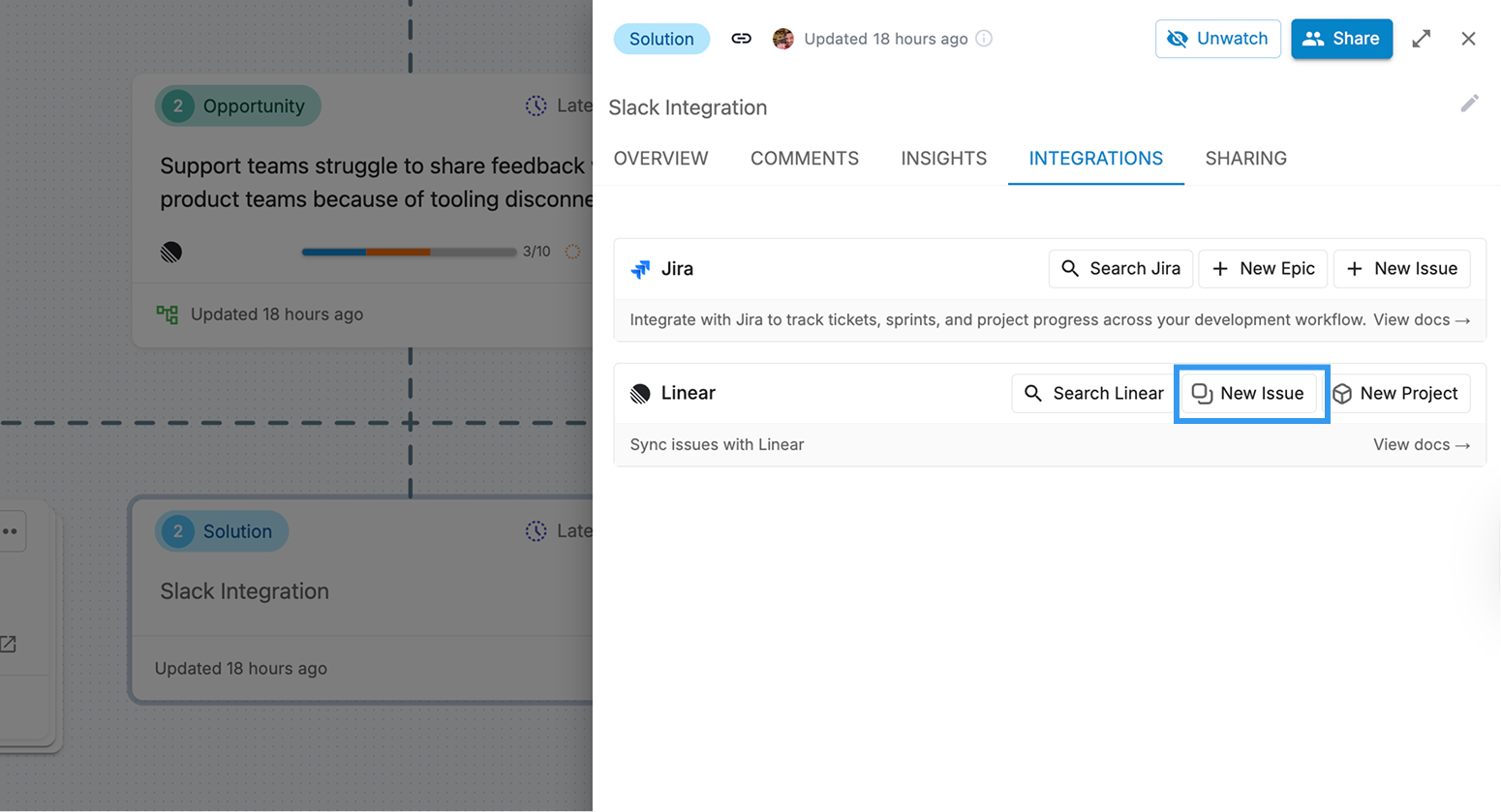Toggle Unwatch for this solution
Viewport: 1501px width, 812px height.
pos(1217,39)
